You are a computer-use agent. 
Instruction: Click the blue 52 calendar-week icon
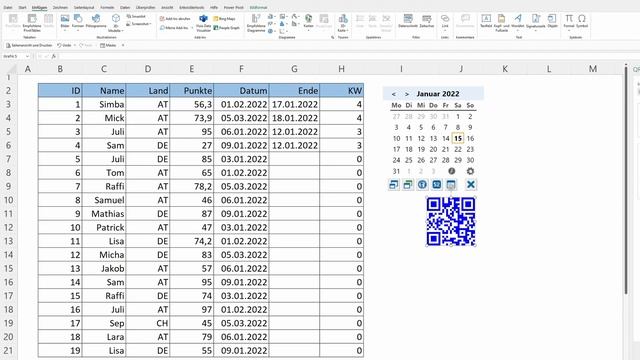[436, 184]
